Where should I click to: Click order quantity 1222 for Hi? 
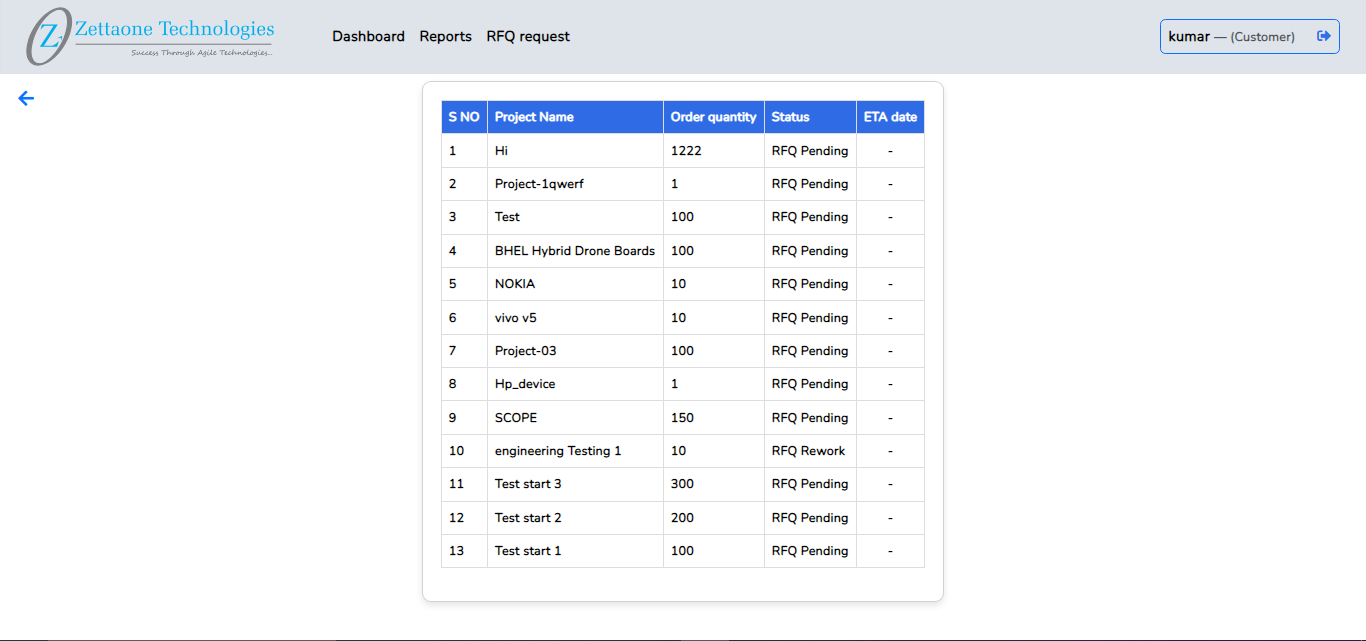tap(686, 151)
